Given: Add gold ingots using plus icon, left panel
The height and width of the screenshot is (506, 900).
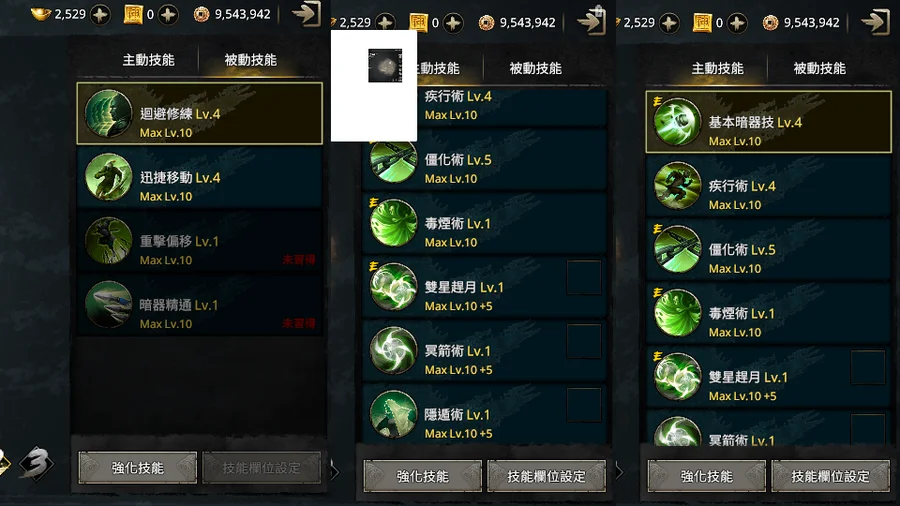Looking at the screenshot, I should 100,14.
